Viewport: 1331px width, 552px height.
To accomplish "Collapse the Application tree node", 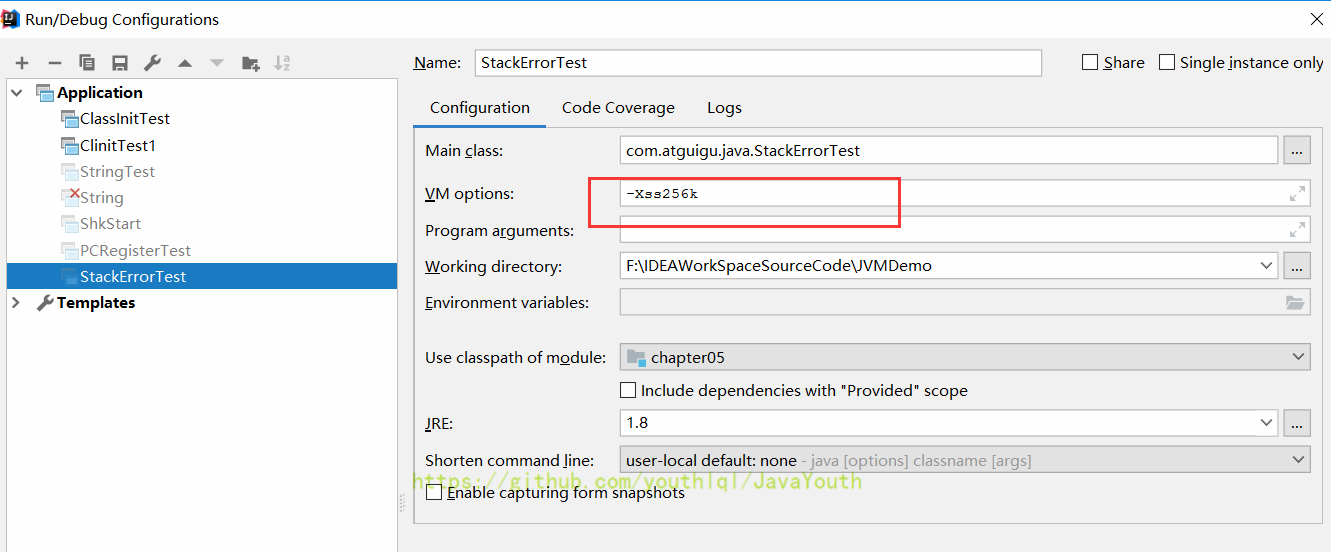I will point(17,92).
